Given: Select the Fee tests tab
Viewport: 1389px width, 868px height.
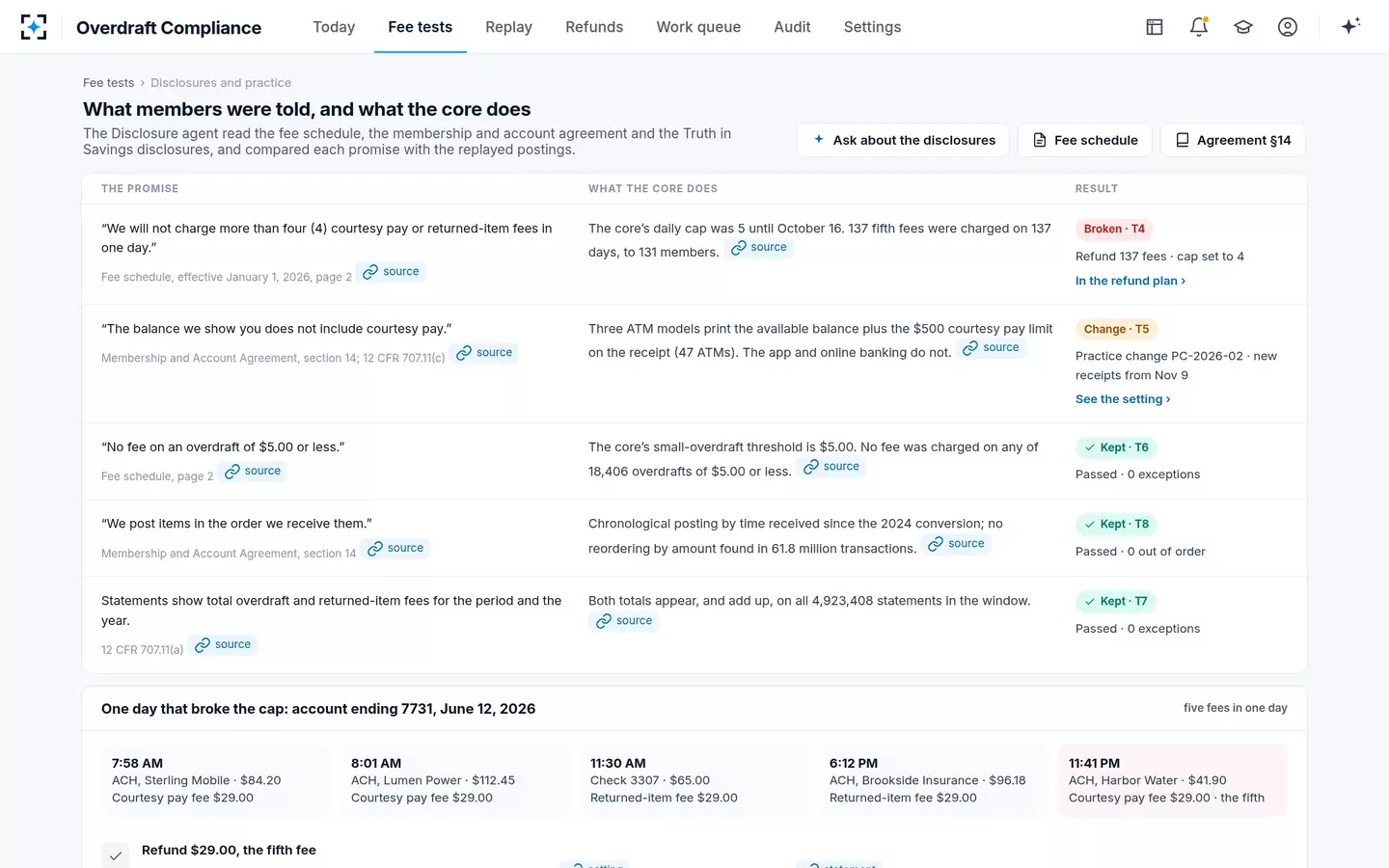Looking at the screenshot, I should (x=420, y=27).
